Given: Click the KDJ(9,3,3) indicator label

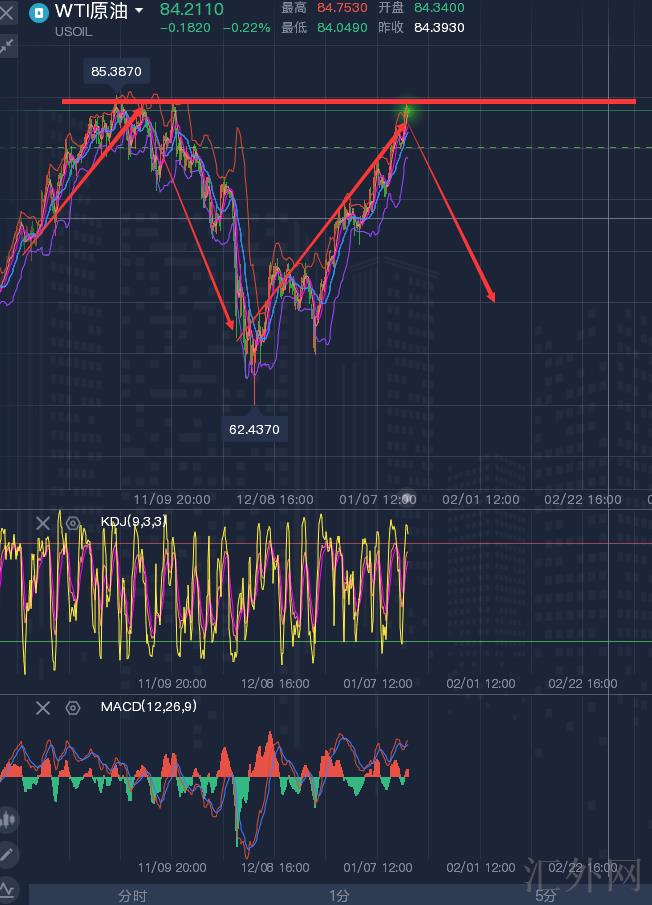Looking at the screenshot, I should click(133, 522).
